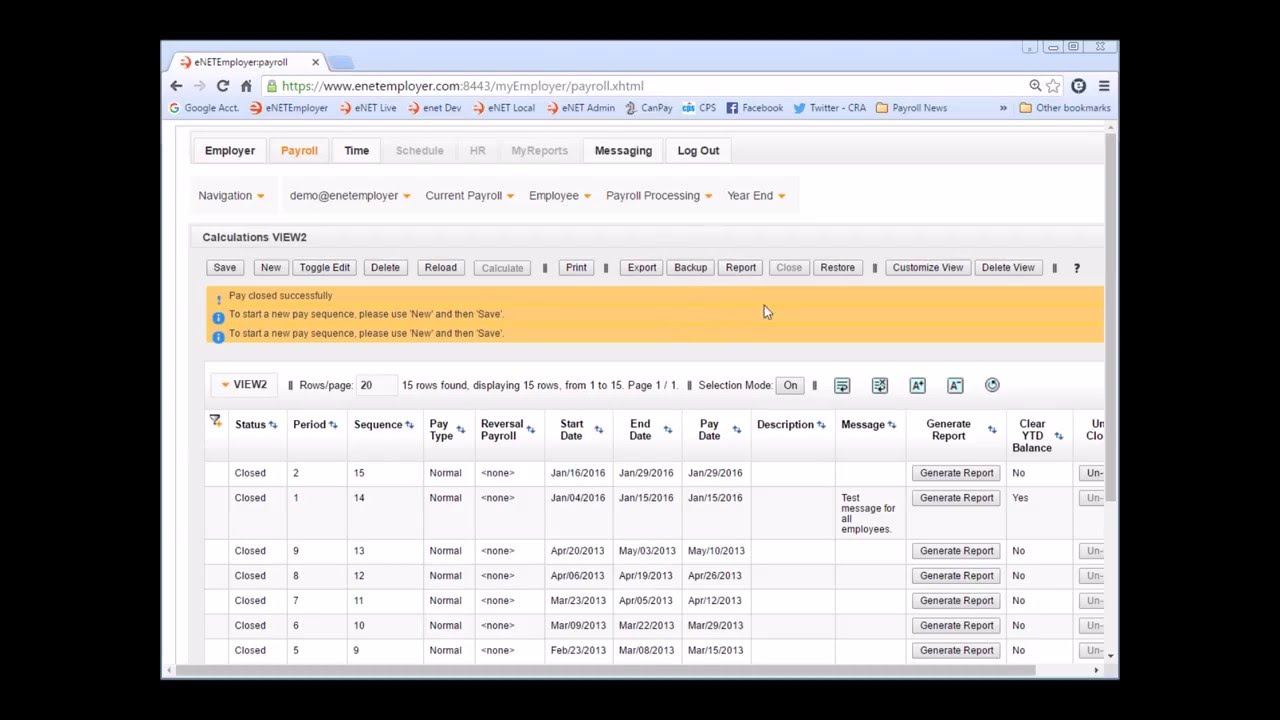Expand the Navigation dropdown menu
The image size is (1280, 720).
pyautogui.click(x=231, y=196)
